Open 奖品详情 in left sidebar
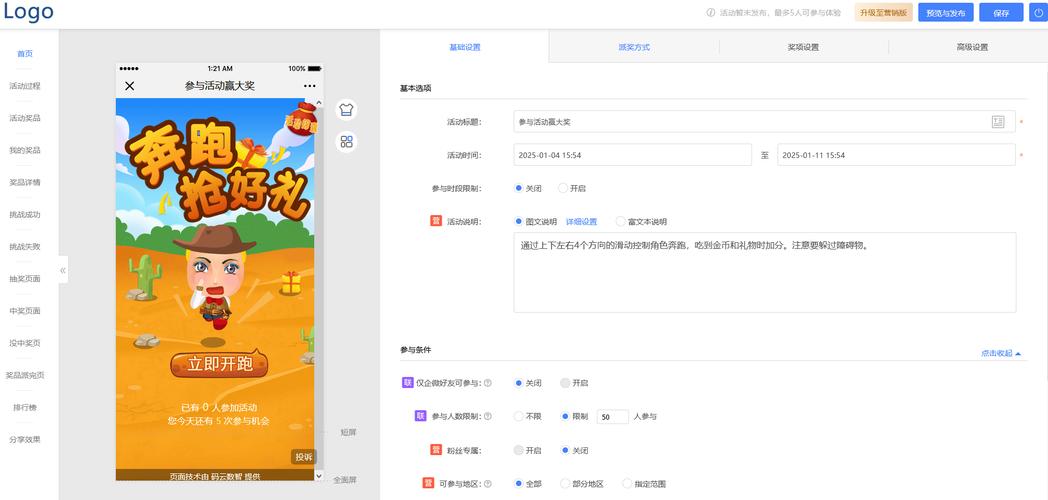This screenshot has height=500, width=1048. 25,182
